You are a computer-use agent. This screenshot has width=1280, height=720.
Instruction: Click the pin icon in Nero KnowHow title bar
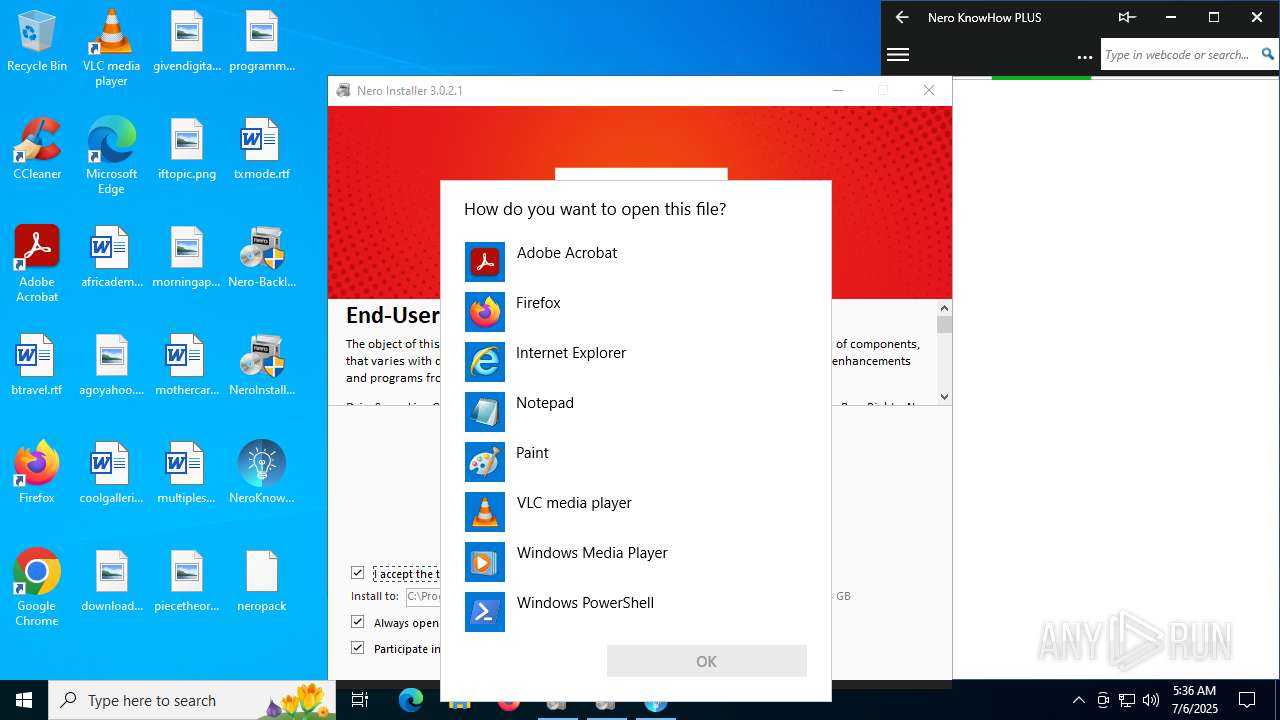[x=1127, y=17]
